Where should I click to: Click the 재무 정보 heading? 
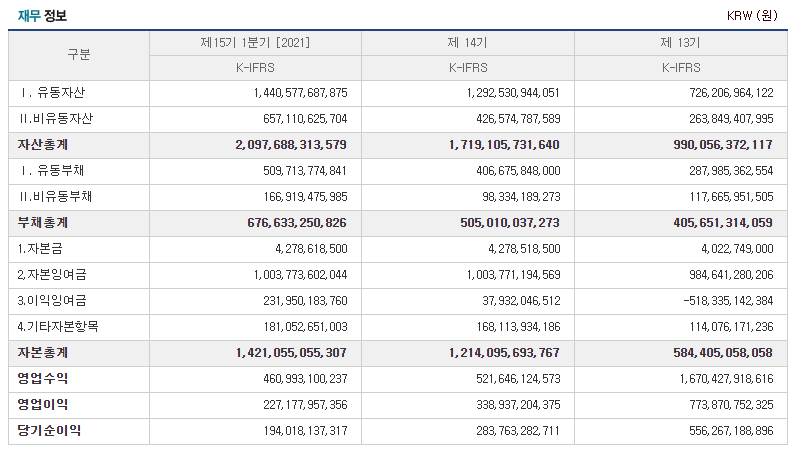coord(42,16)
